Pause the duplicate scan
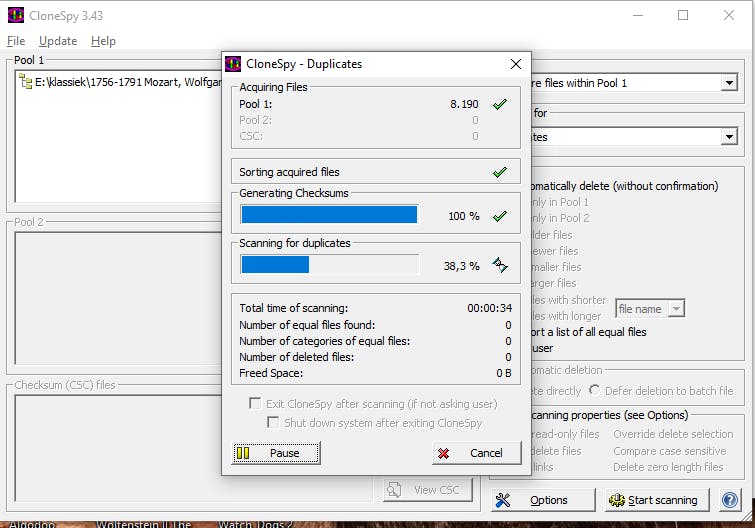The width and height of the screenshot is (755, 528). click(276, 453)
